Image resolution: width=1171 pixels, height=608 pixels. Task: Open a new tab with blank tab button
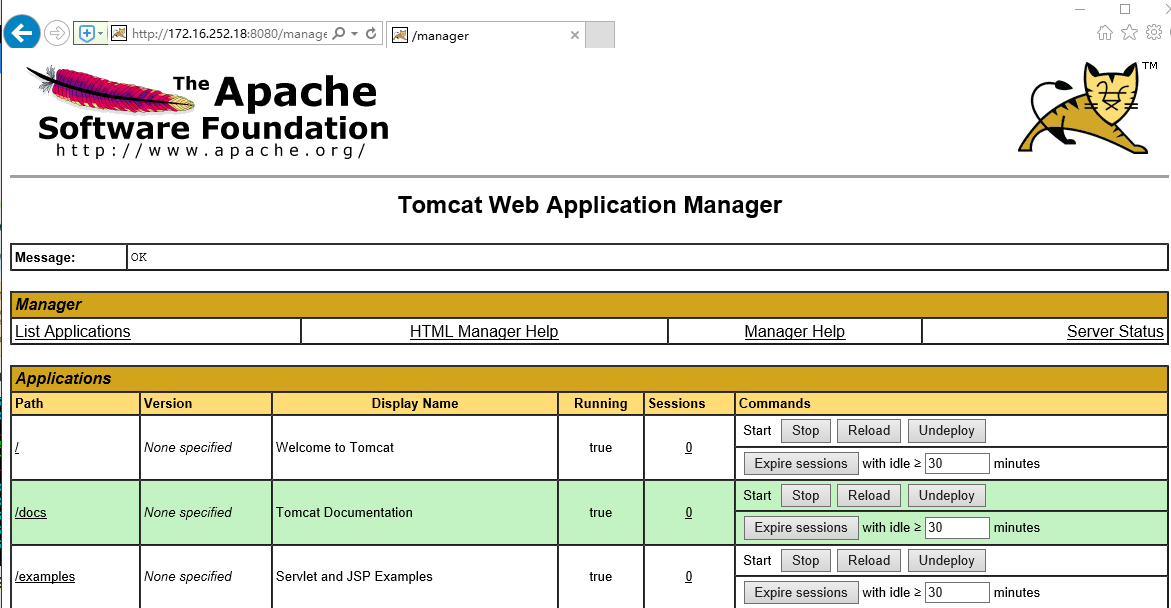600,35
